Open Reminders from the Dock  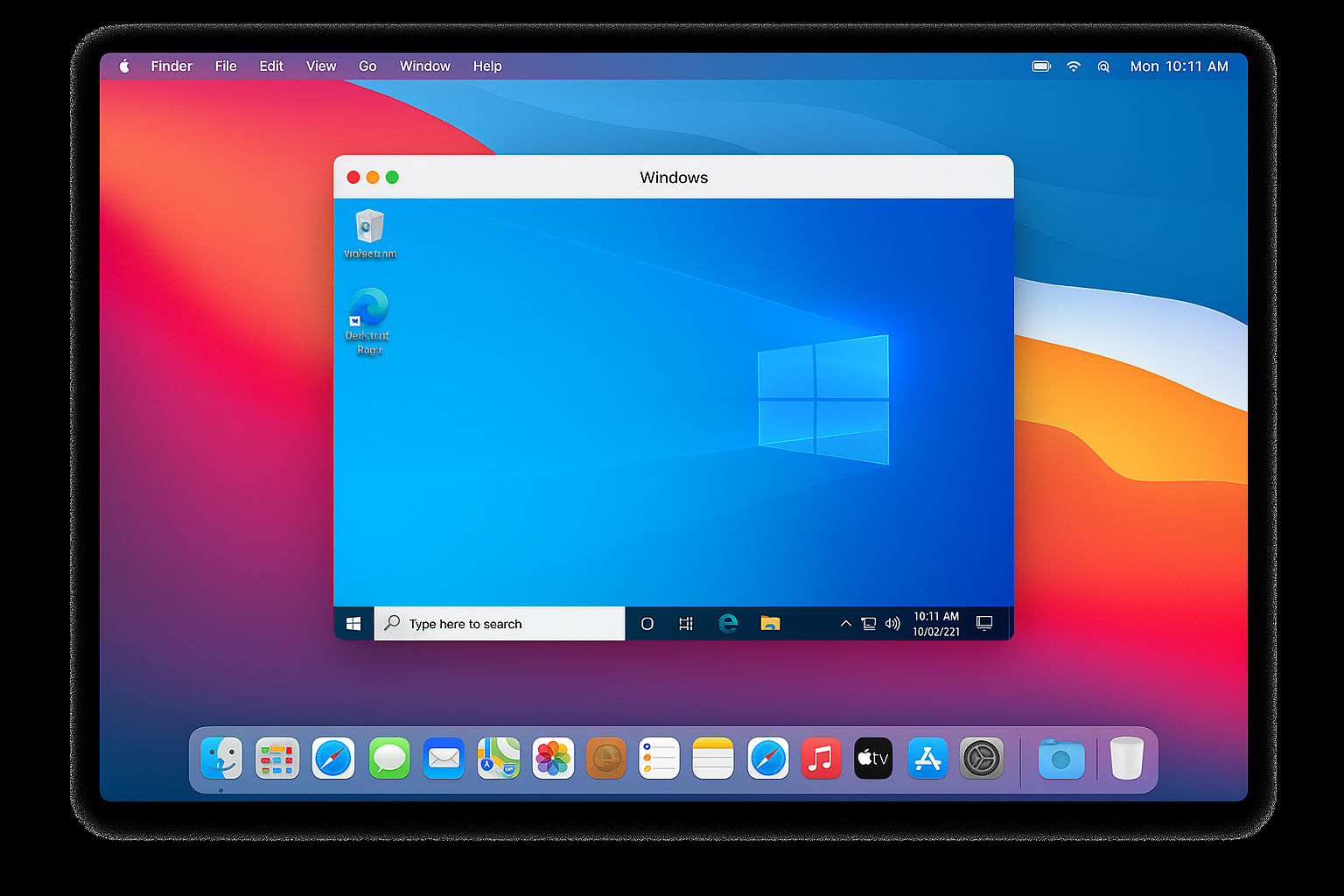[659, 758]
